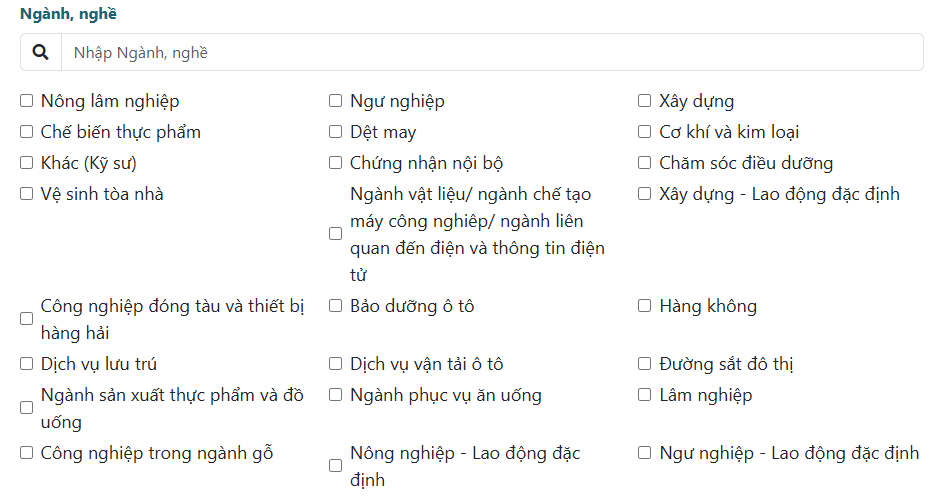Image resolution: width=943 pixels, height=497 pixels.
Task: Check Chứng nhận nội bộ option
Action: click(x=336, y=162)
